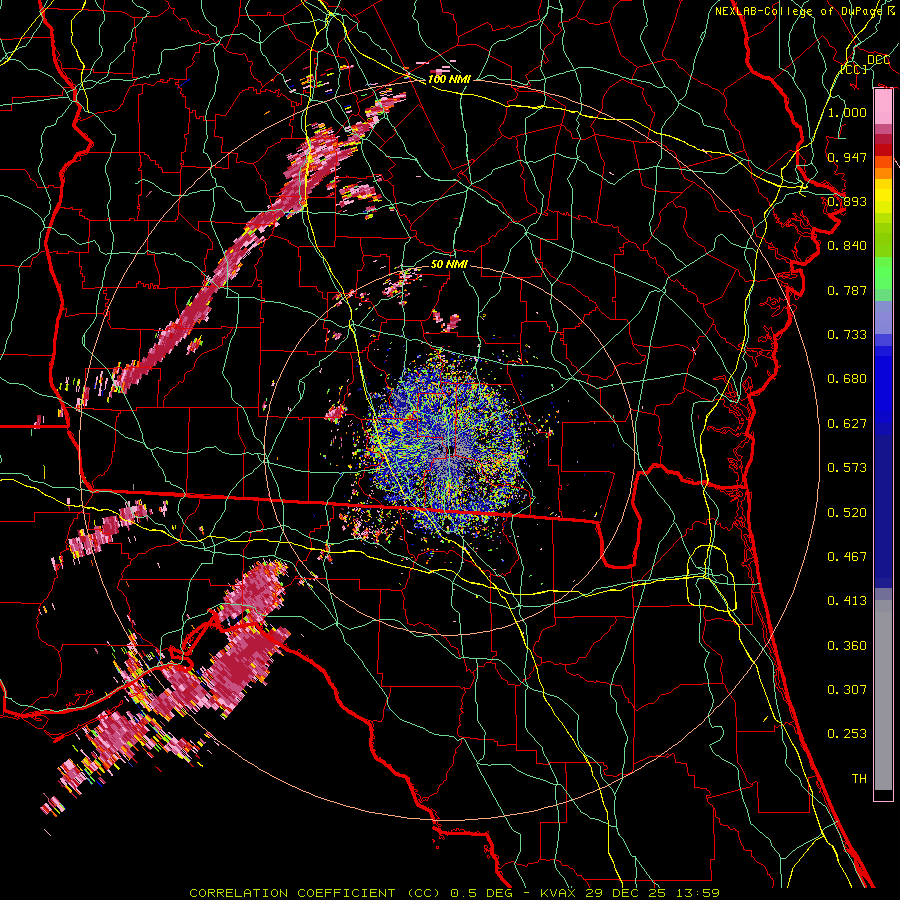Click the 0.680 scale value
Image resolution: width=900 pixels, height=900 pixels.
847,379
